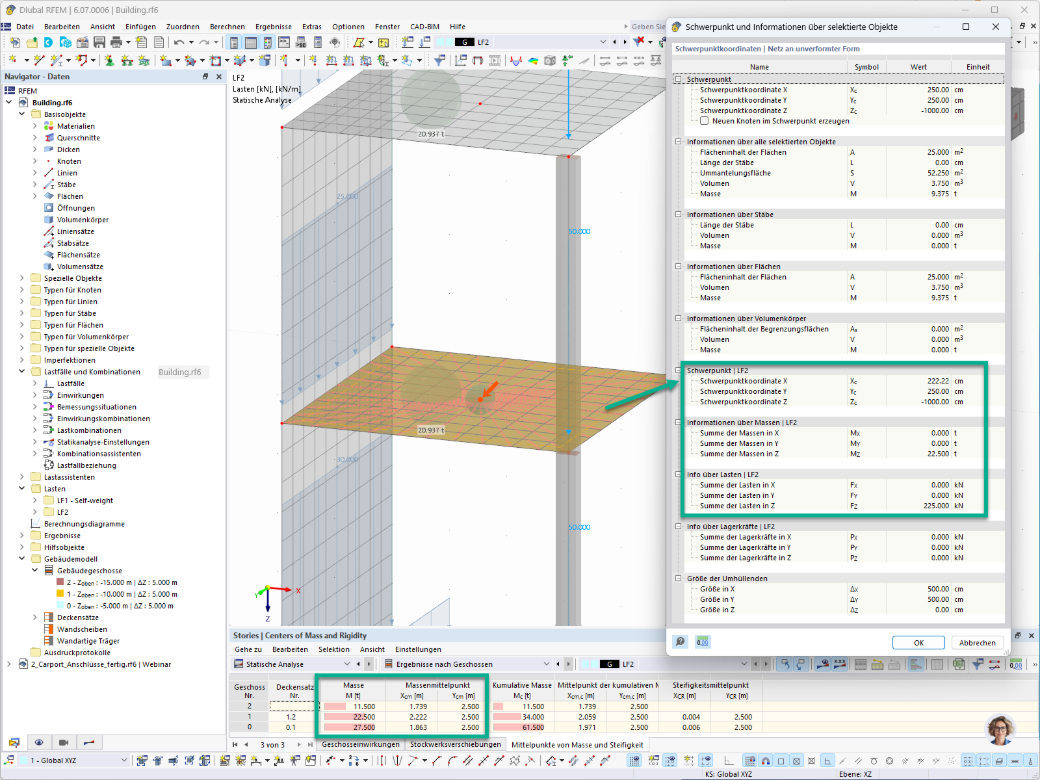Screen dimensions: 1040x780
Task: Enable 'Neuen Knoten im Schwerpunkt erzeugen' checkbox
Action: click(x=704, y=121)
